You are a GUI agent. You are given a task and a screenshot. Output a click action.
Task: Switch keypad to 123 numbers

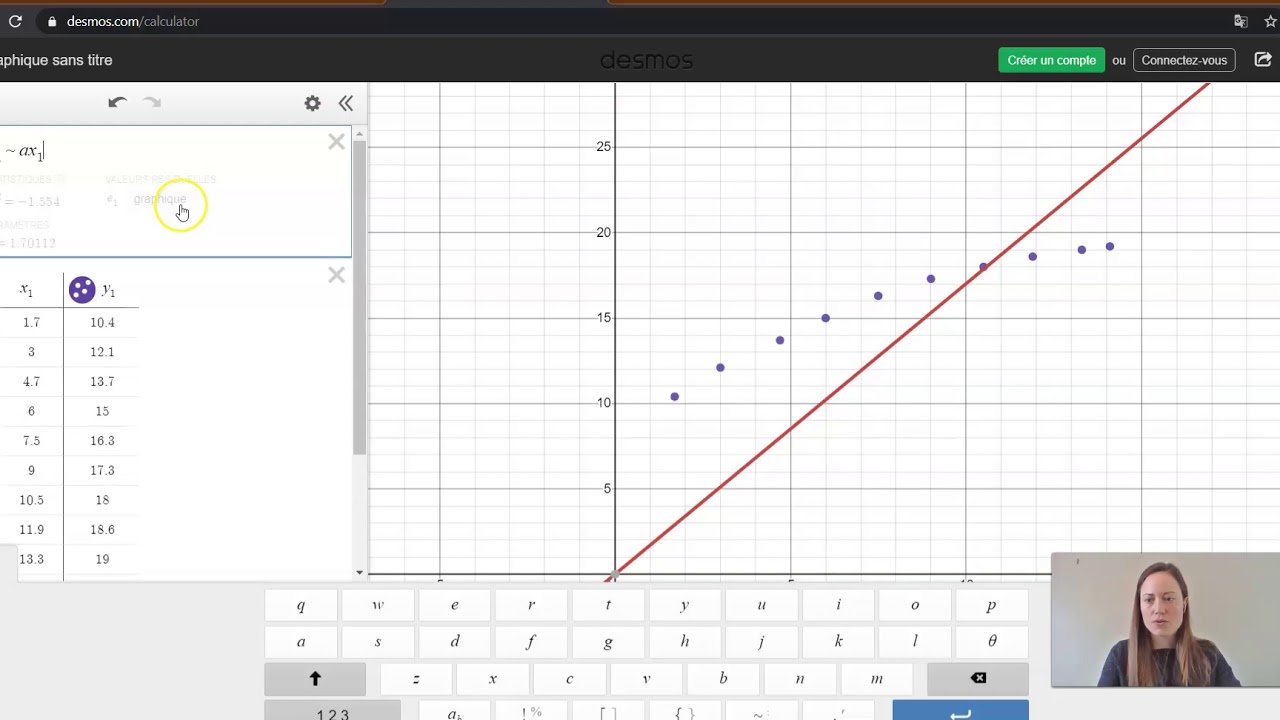[x=332, y=711]
